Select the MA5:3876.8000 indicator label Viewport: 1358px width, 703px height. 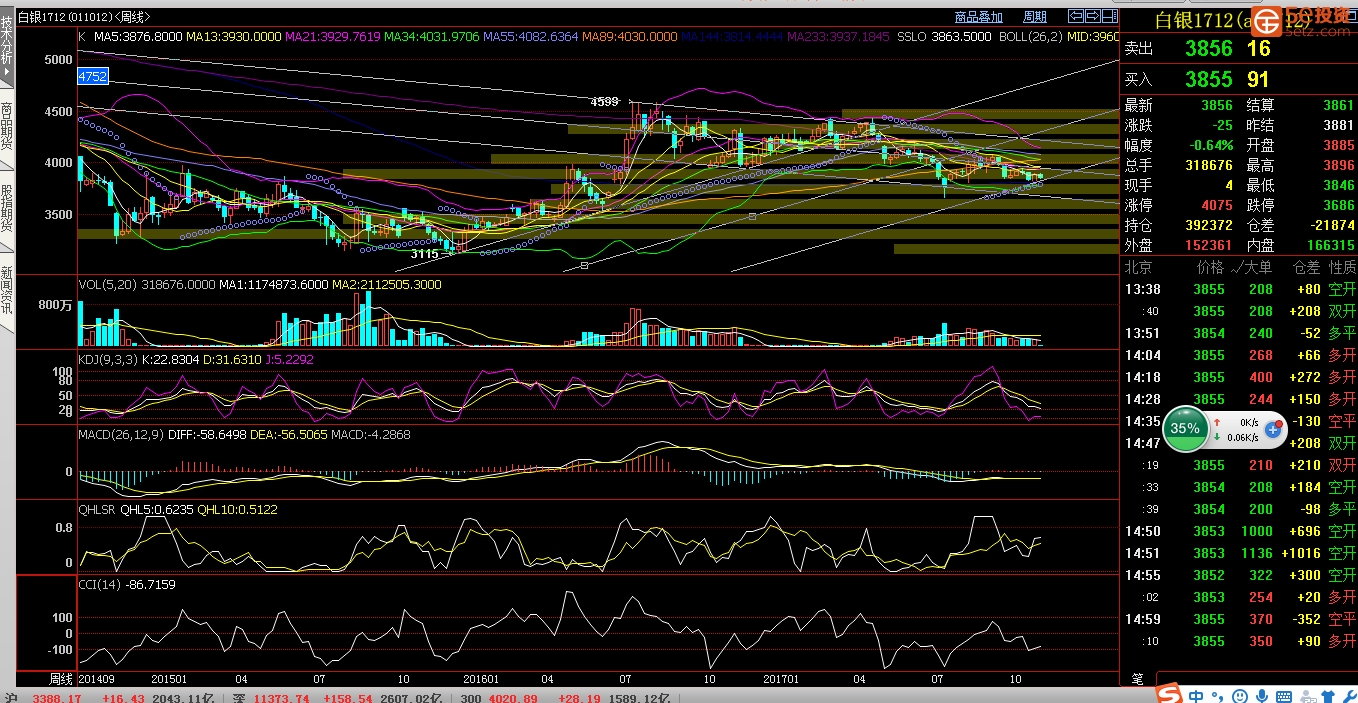pos(138,37)
